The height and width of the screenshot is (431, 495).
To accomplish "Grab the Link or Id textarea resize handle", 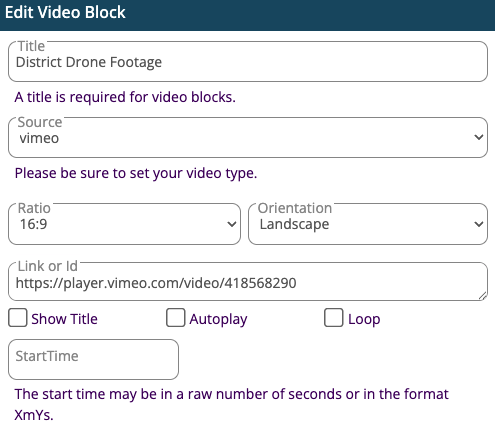I will tap(482, 295).
